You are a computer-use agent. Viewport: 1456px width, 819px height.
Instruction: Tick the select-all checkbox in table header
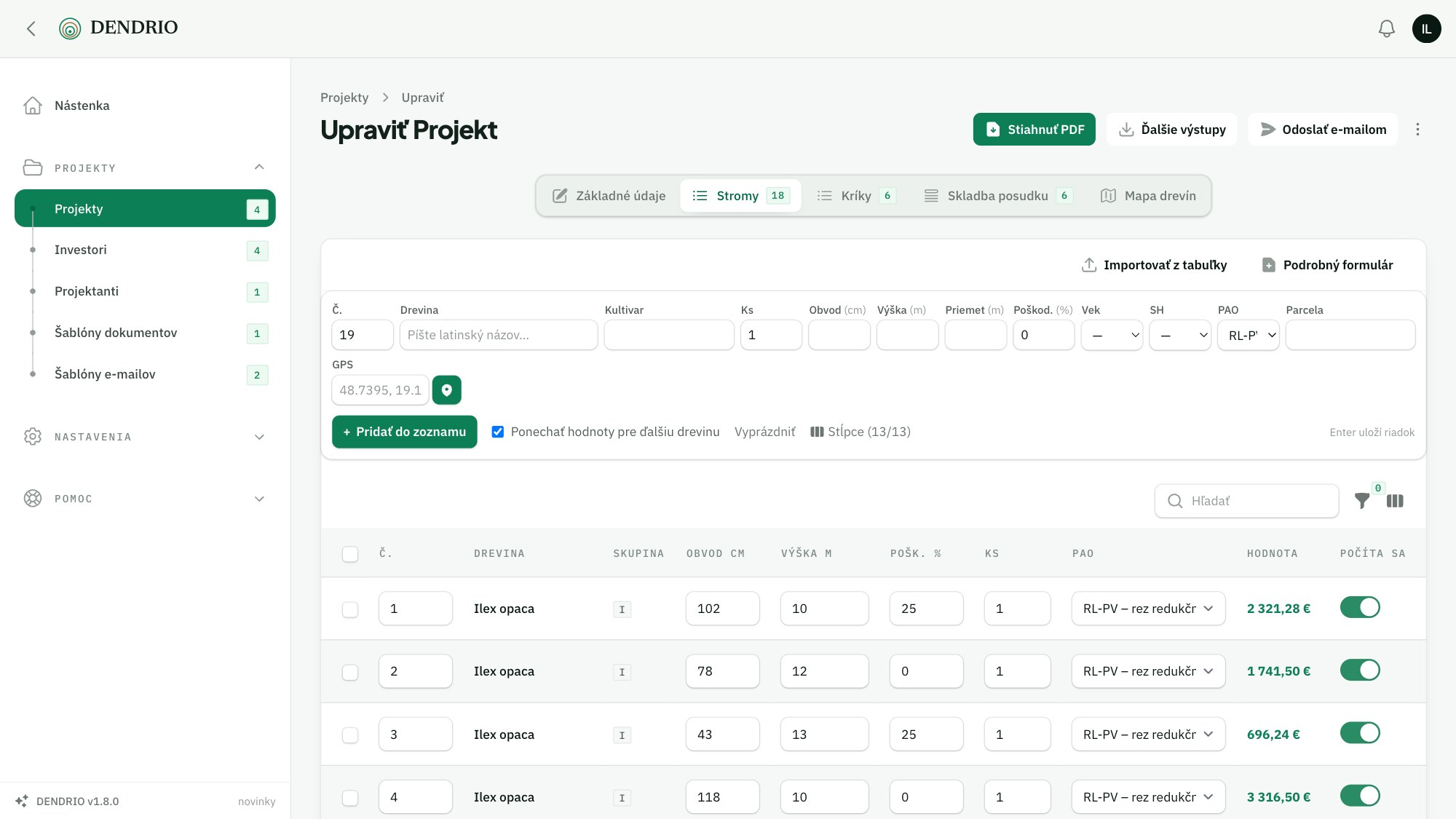coord(350,554)
